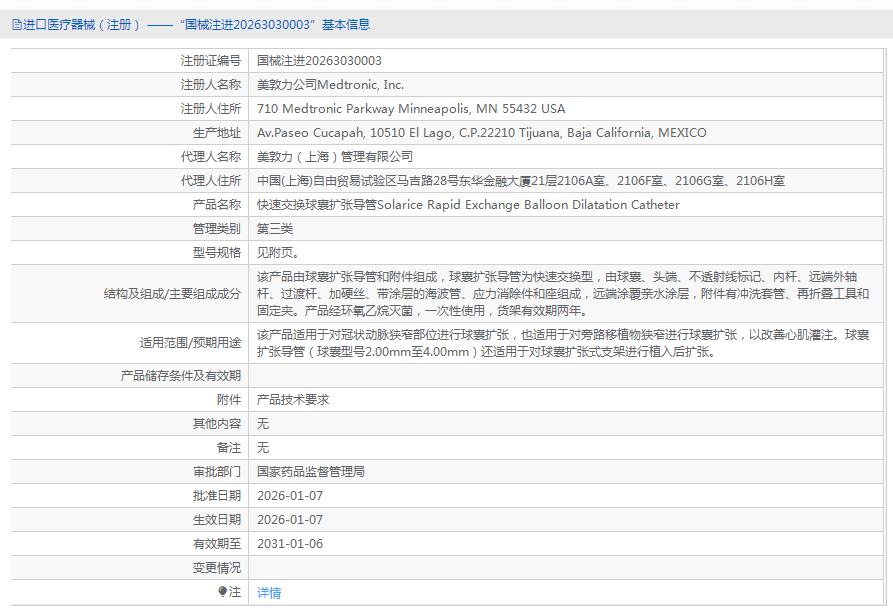Select address 710 Medtronic Parkway Minneapolis
Image resolution: width=893 pixels, height=612 pixels.
tap(411, 109)
